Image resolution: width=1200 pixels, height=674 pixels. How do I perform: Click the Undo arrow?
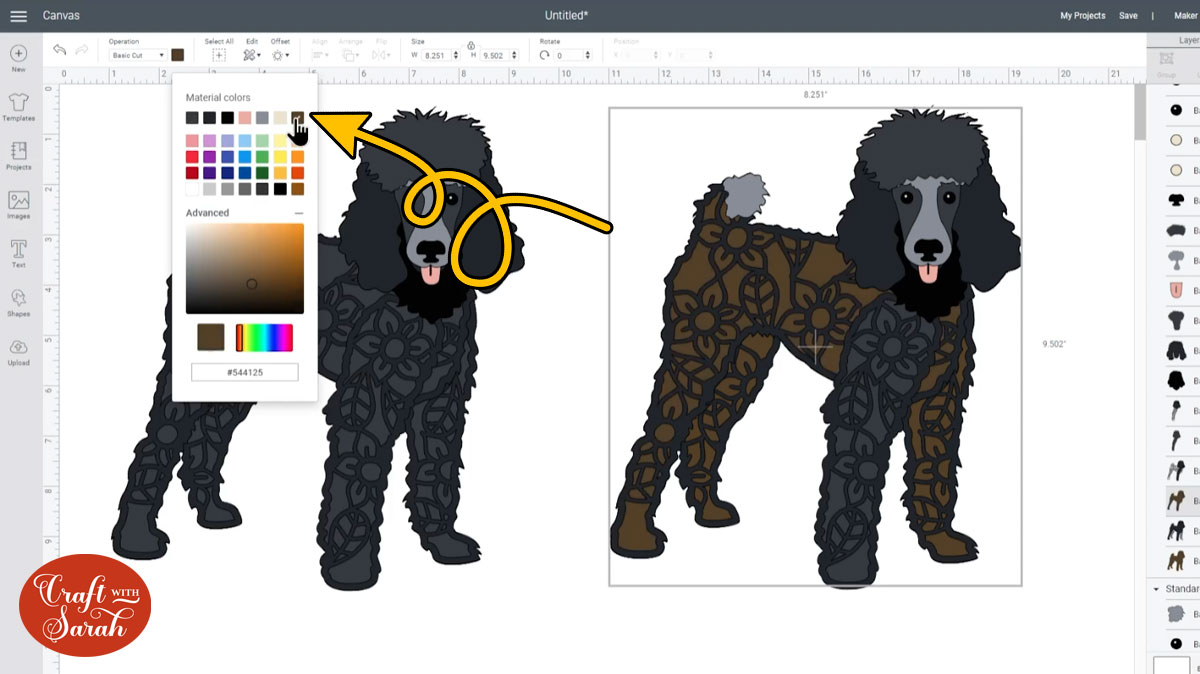point(60,50)
